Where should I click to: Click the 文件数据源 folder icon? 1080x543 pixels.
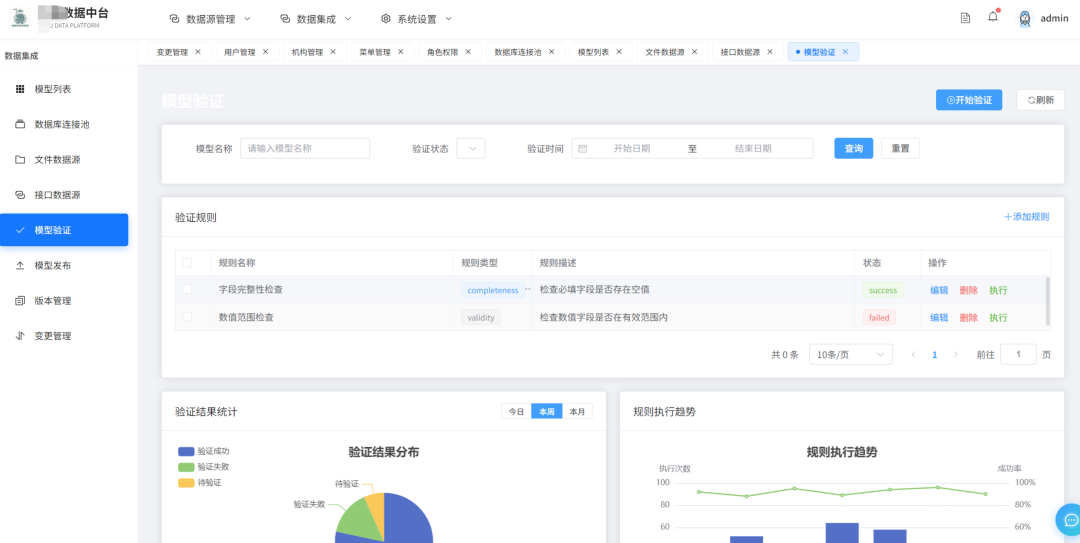click(20, 160)
